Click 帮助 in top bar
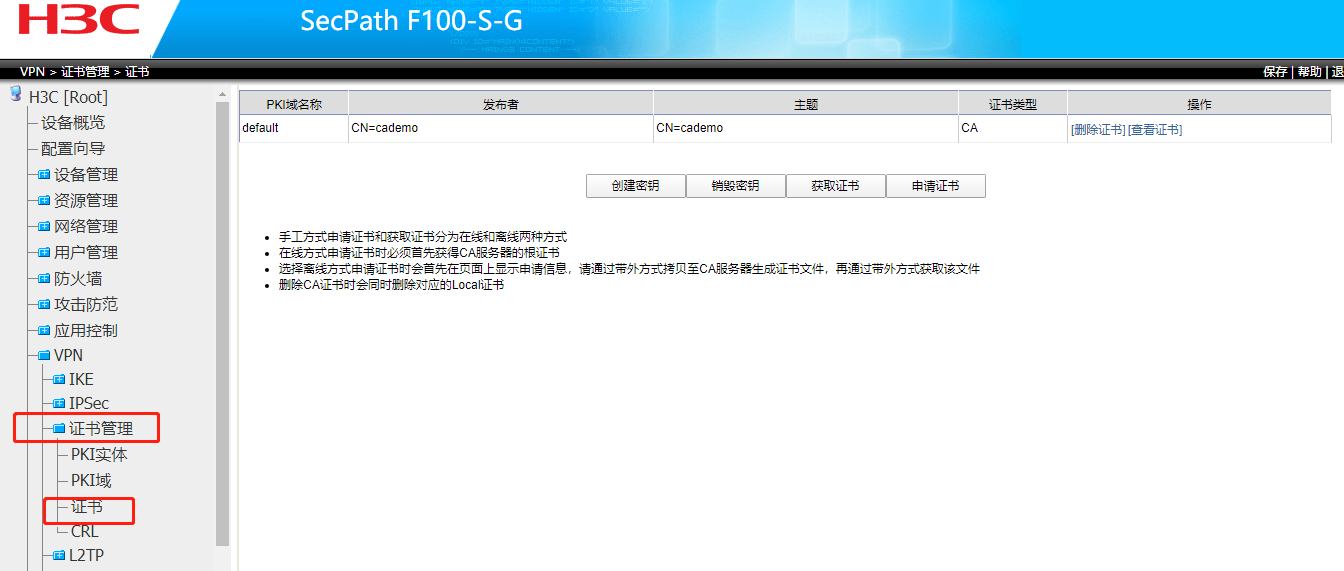The width and height of the screenshot is (1344, 571). (1309, 72)
